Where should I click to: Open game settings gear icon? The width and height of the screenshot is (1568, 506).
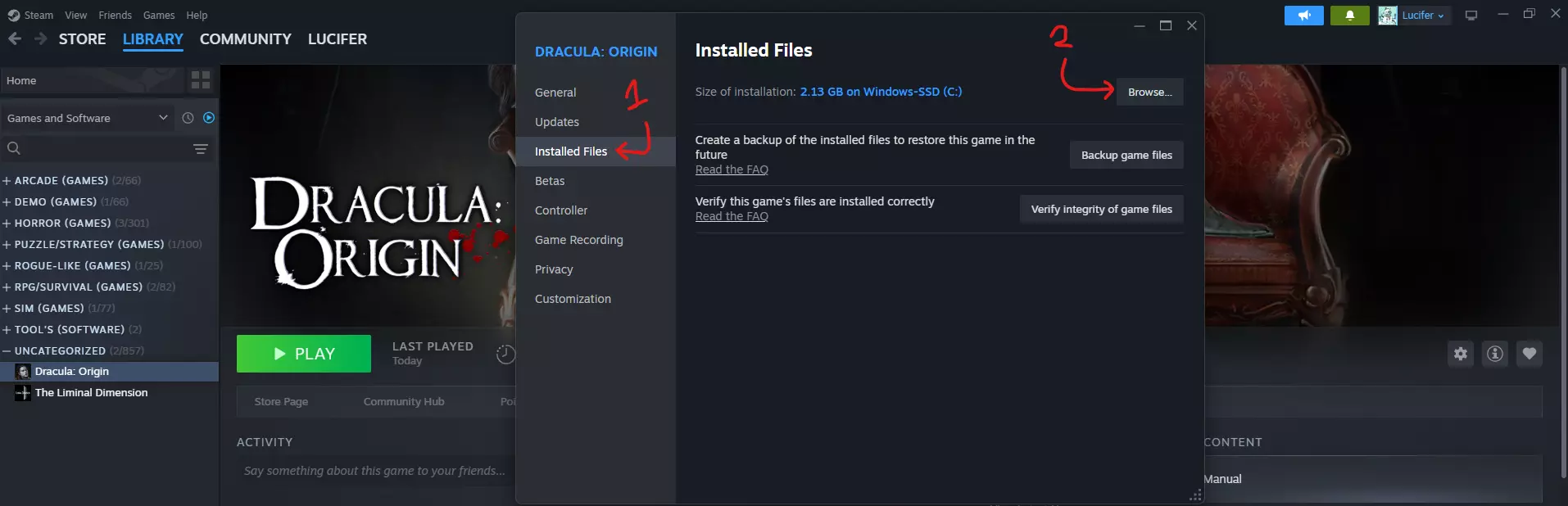tap(1461, 354)
